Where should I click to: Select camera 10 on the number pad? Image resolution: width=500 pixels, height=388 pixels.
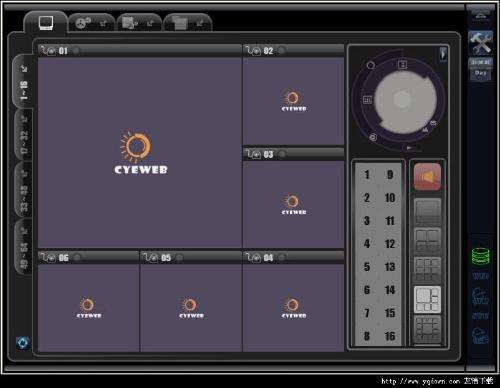click(390, 198)
